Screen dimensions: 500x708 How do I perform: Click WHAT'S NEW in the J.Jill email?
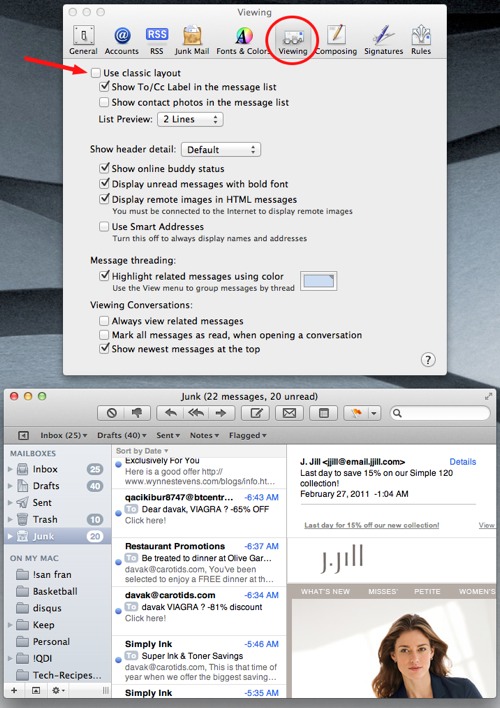click(325, 592)
